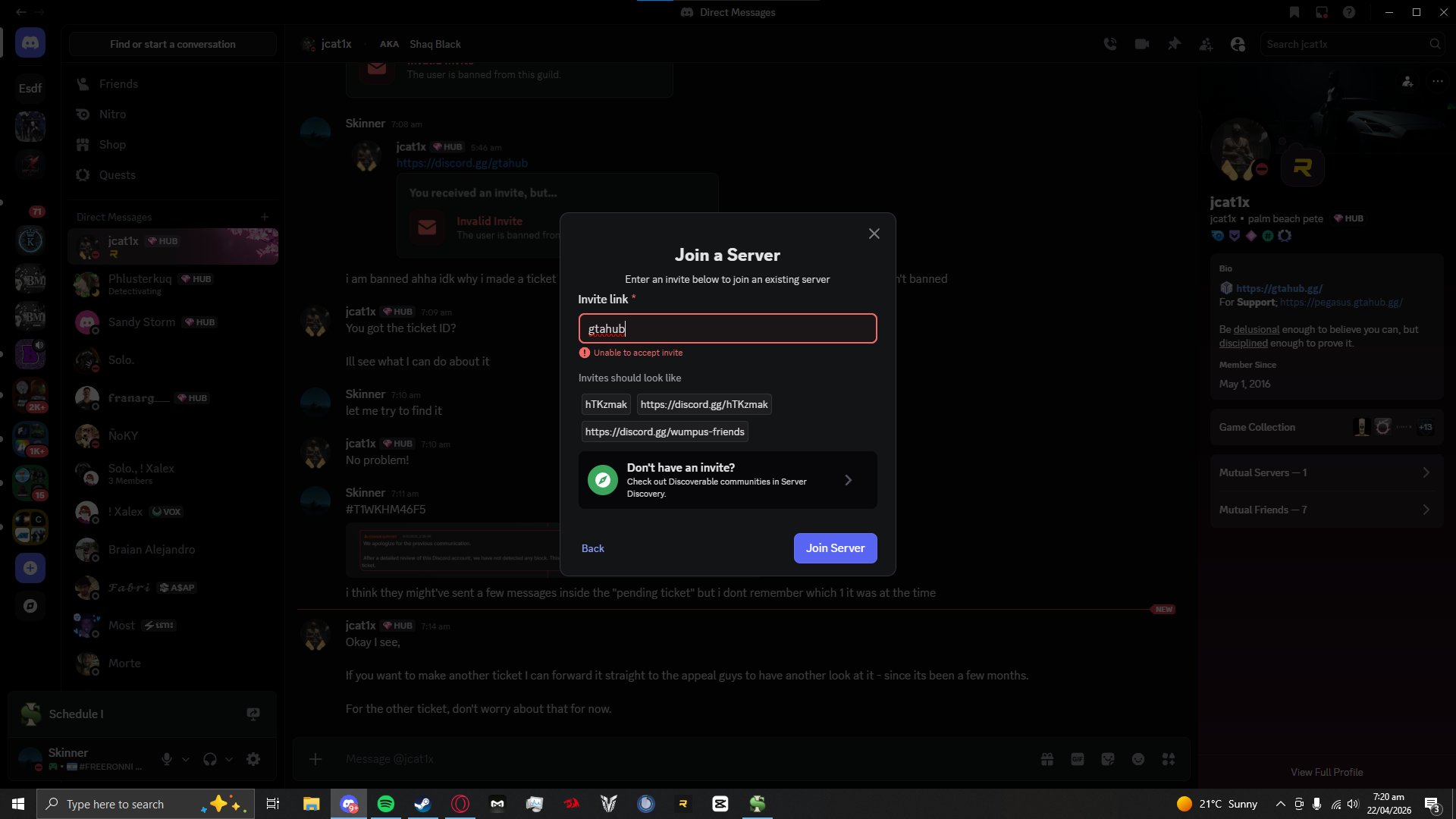Toggle headphone deafen

point(210,759)
